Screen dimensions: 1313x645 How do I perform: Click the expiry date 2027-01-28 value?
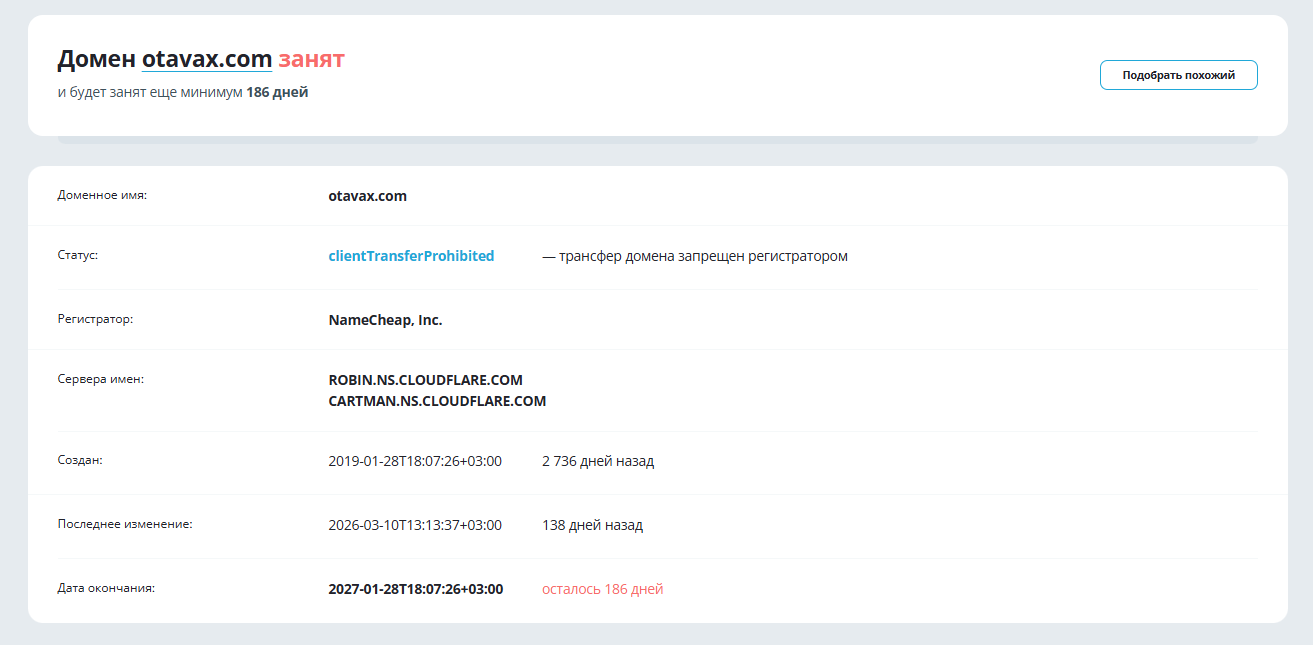(x=416, y=589)
